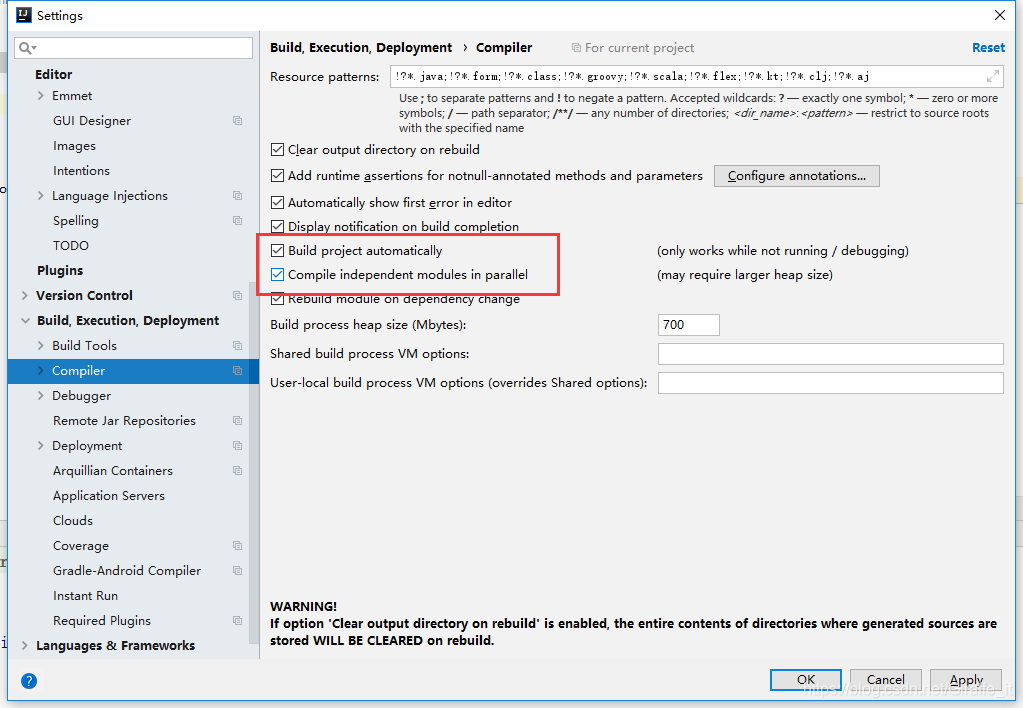Toggle Compile independent modules in parallel
The height and width of the screenshot is (708, 1023).
point(277,275)
